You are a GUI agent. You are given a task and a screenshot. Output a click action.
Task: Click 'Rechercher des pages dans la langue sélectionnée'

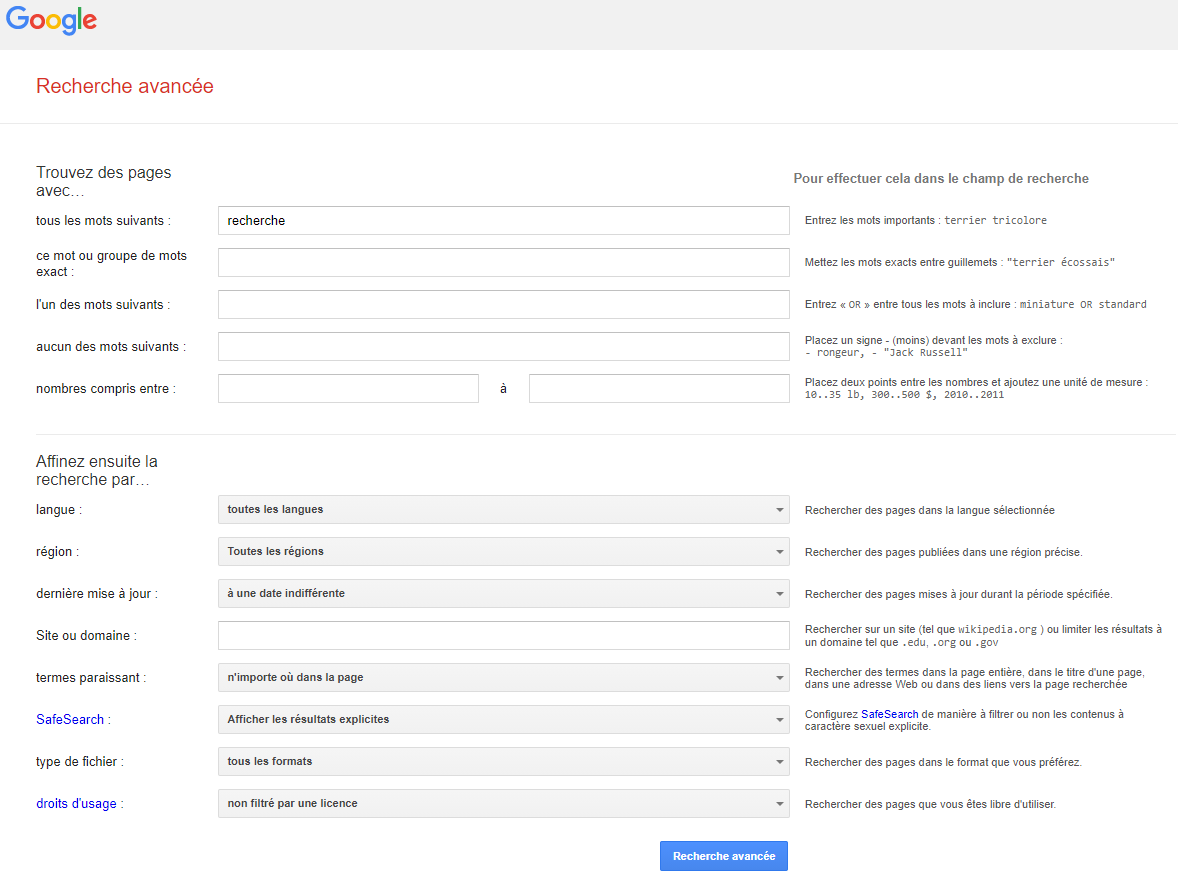[x=929, y=510]
